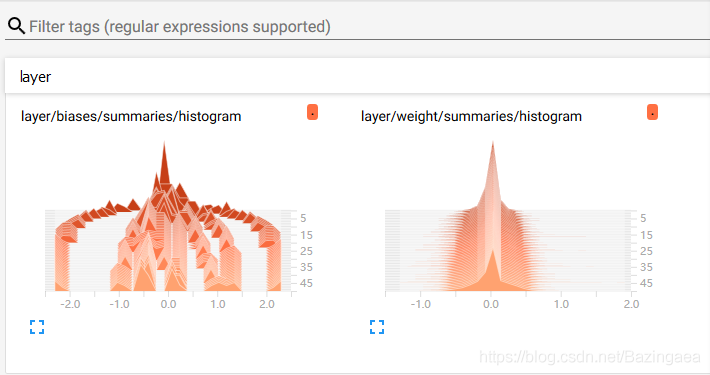Click orange run swatch on weight histogram

click(x=652, y=112)
